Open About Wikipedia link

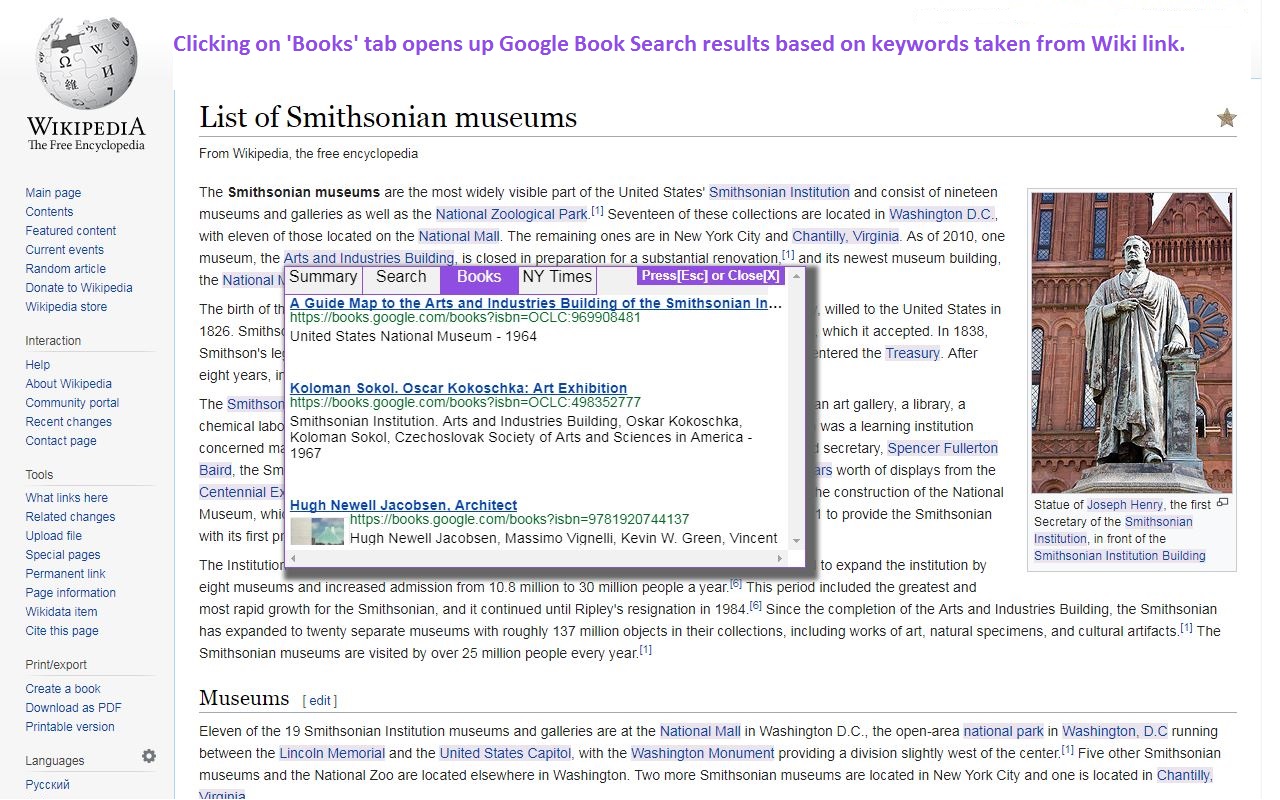point(69,384)
